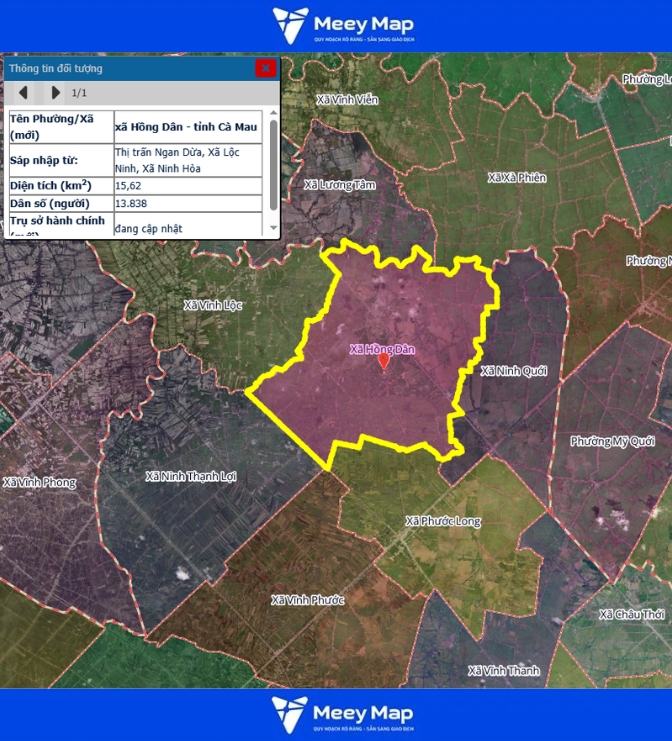Image resolution: width=672 pixels, height=741 pixels.
Task: Close the Thông tin đối tượng panel
Action: click(265, 68)
